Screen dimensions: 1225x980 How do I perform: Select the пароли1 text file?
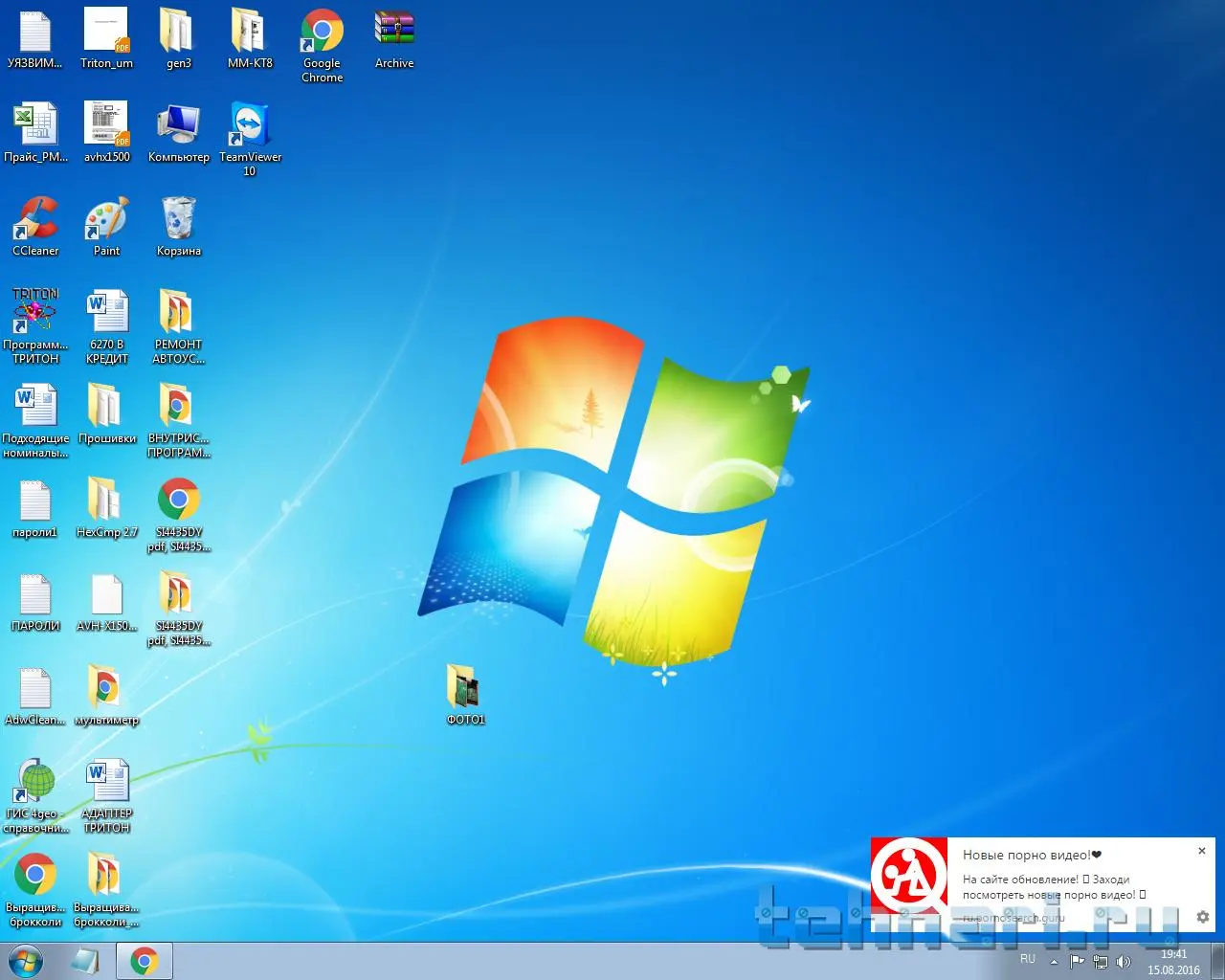35,508
